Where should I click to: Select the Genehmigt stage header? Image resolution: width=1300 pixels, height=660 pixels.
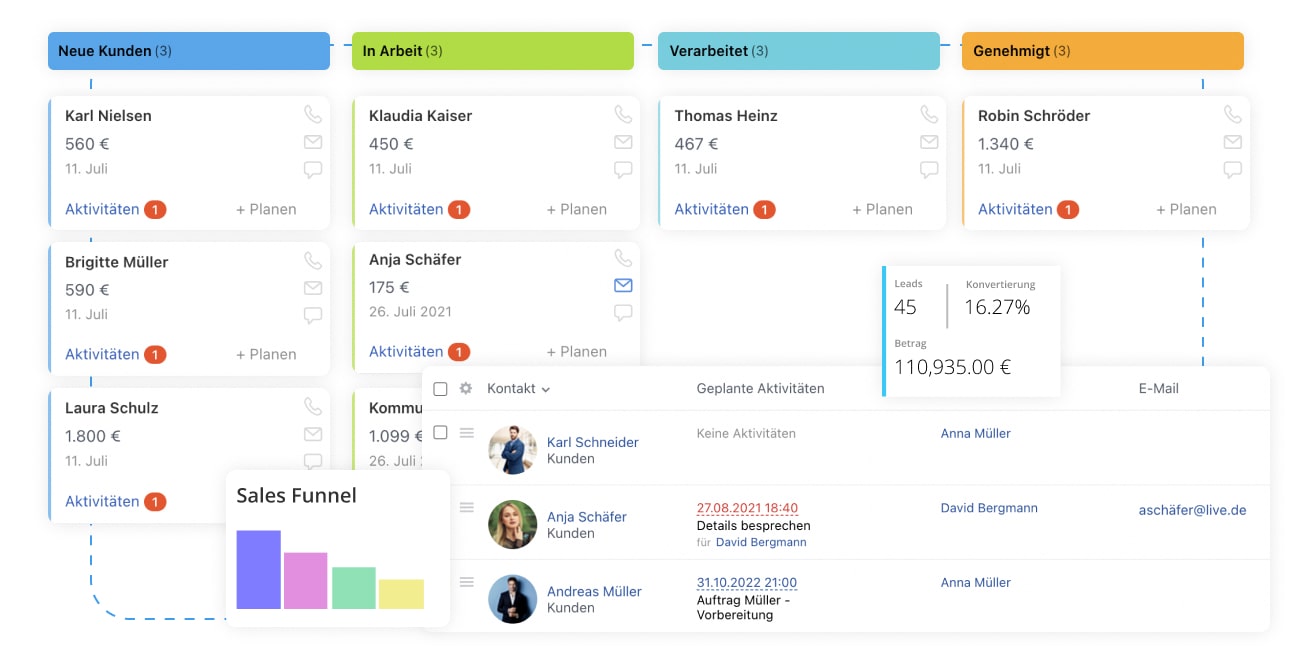point(1102,51)
